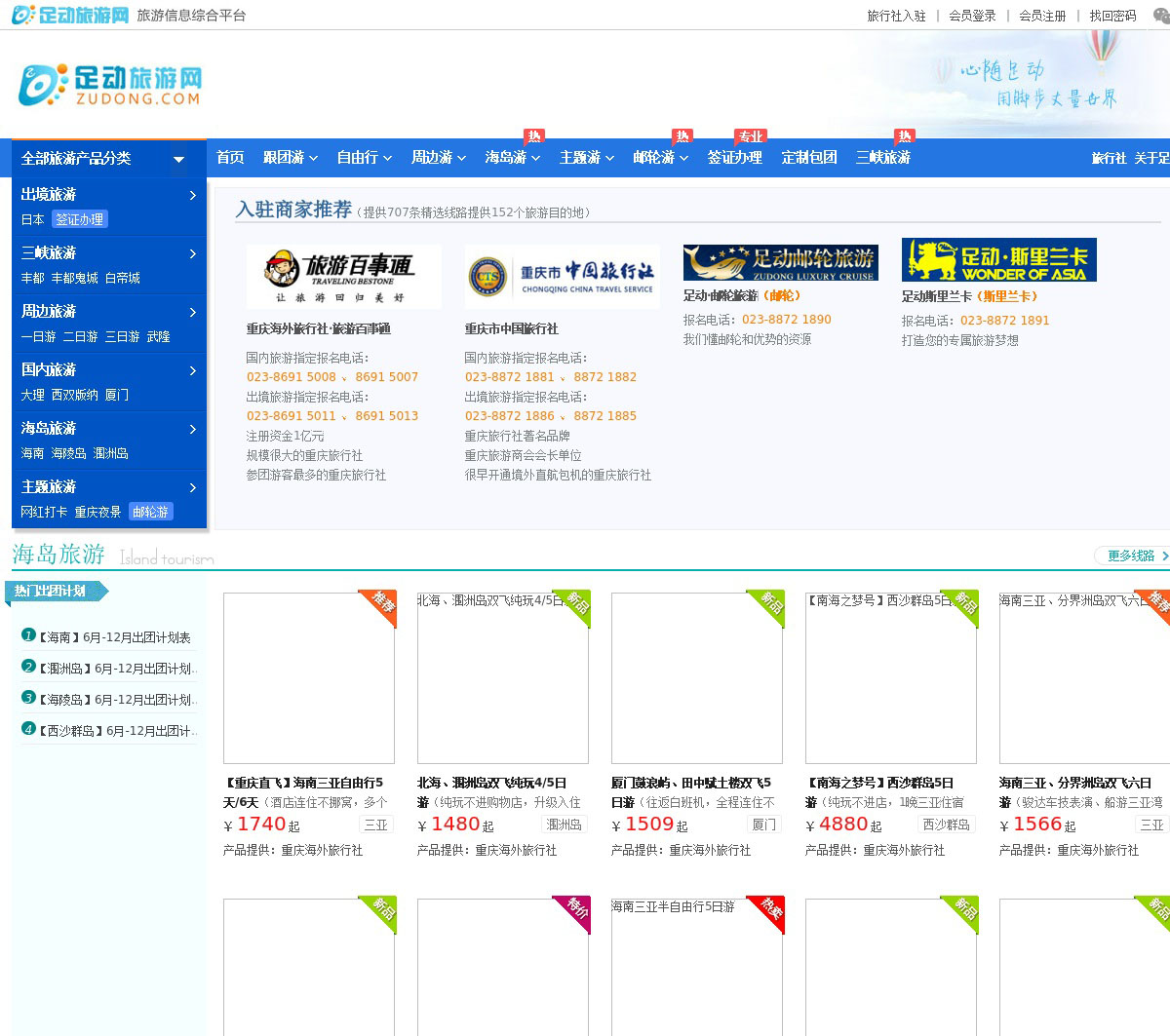
Task: Click 会员登录 link
Action: pos(972,16)
